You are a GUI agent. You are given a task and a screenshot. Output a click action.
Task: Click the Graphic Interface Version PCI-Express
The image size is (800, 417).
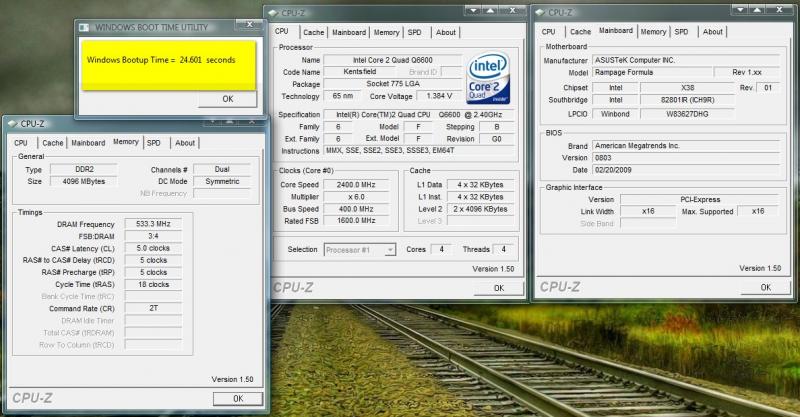700,200
